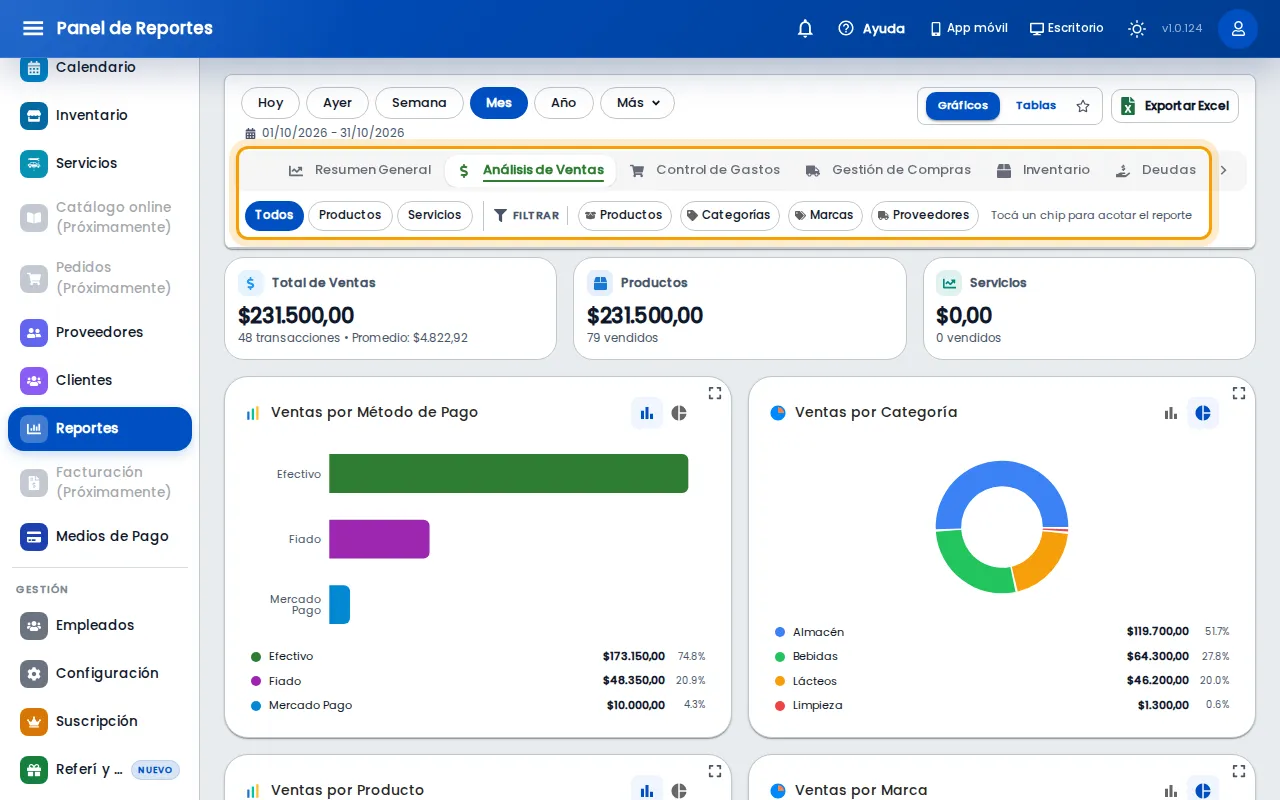The height and width of the screenshot is (800, 1280).
Task: Open the Más period dropdown
Action: pos(637,103)
